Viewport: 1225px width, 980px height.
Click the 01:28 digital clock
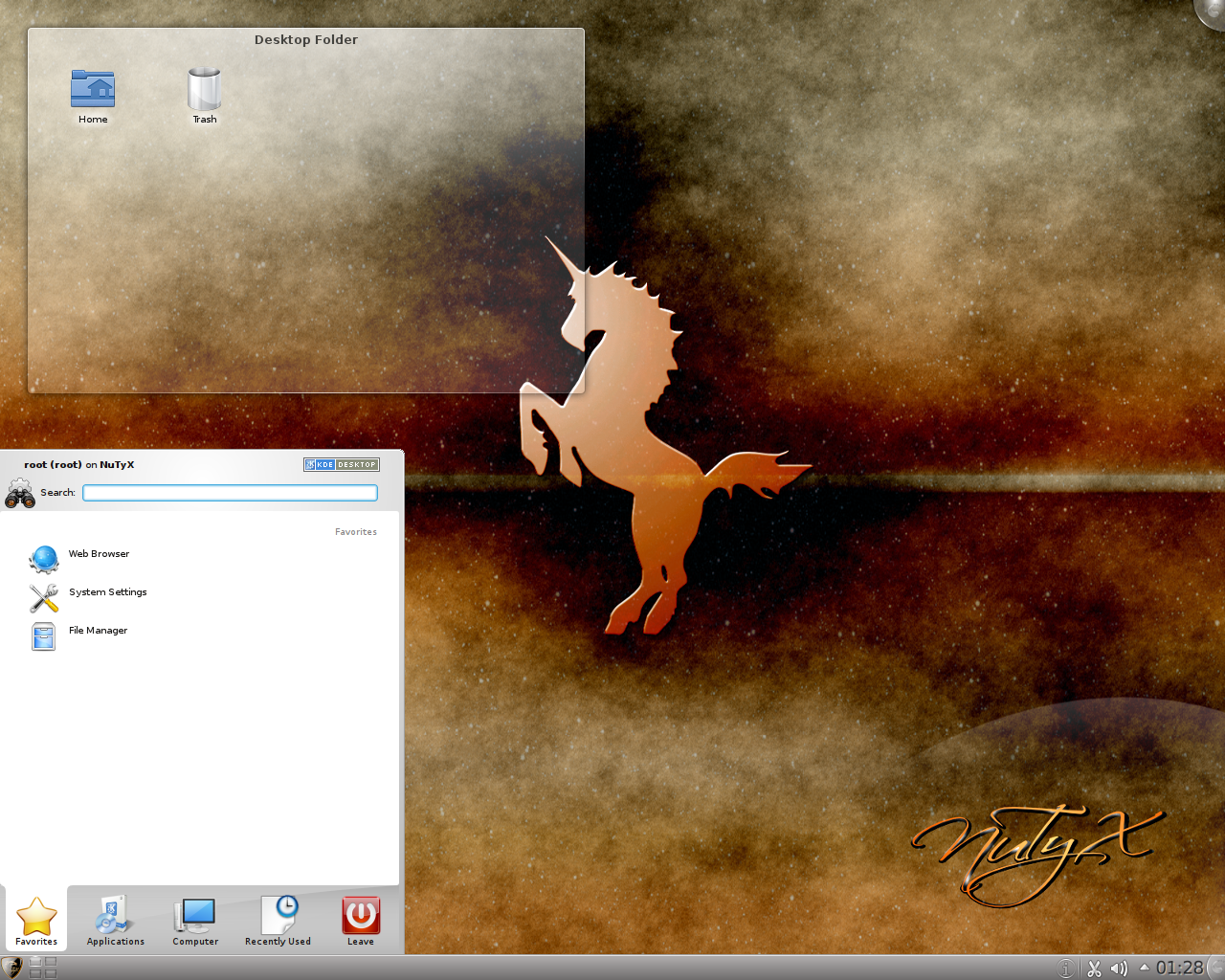tap(1179, 968)
